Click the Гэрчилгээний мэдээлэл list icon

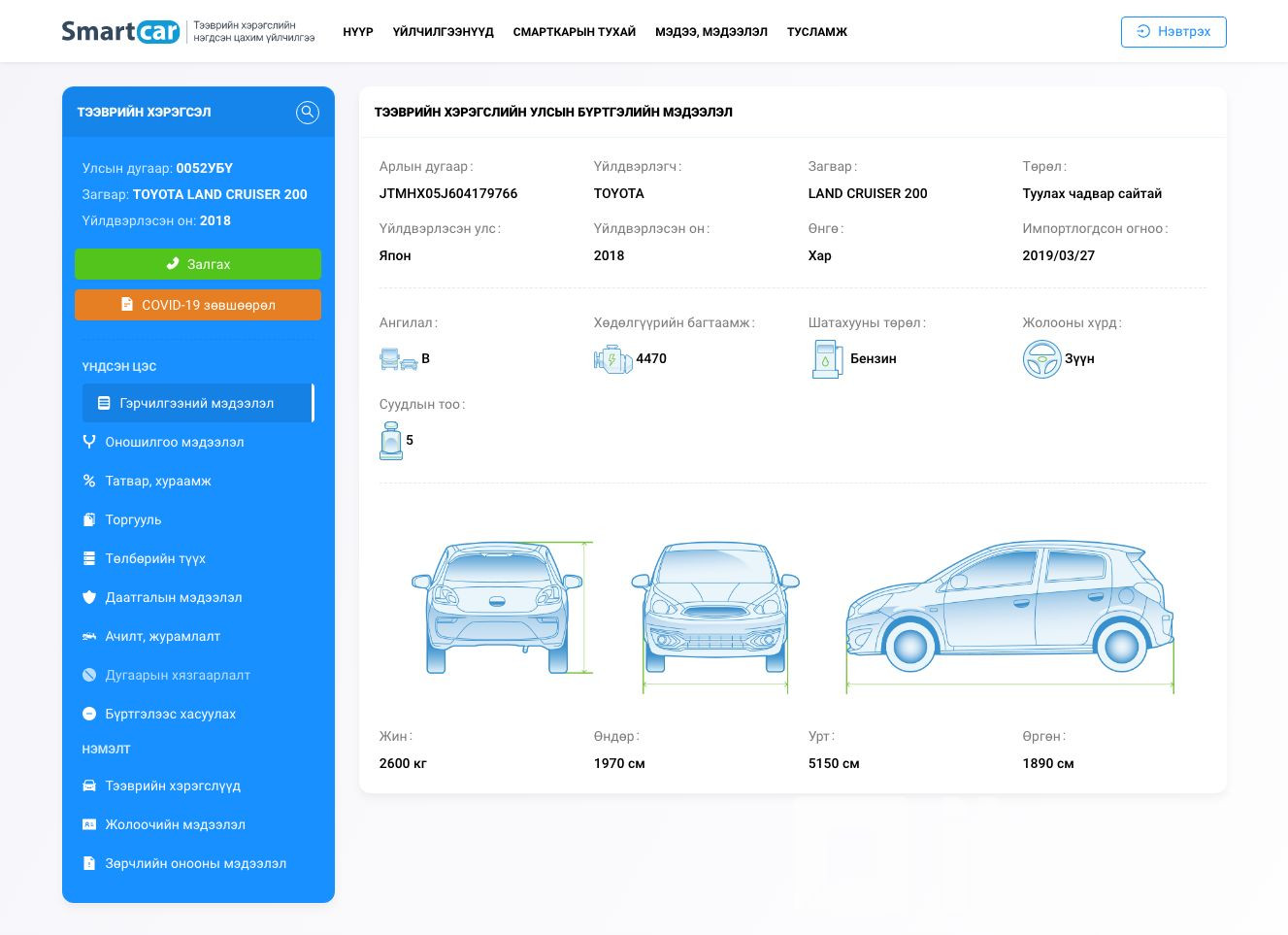click(104, 403)
